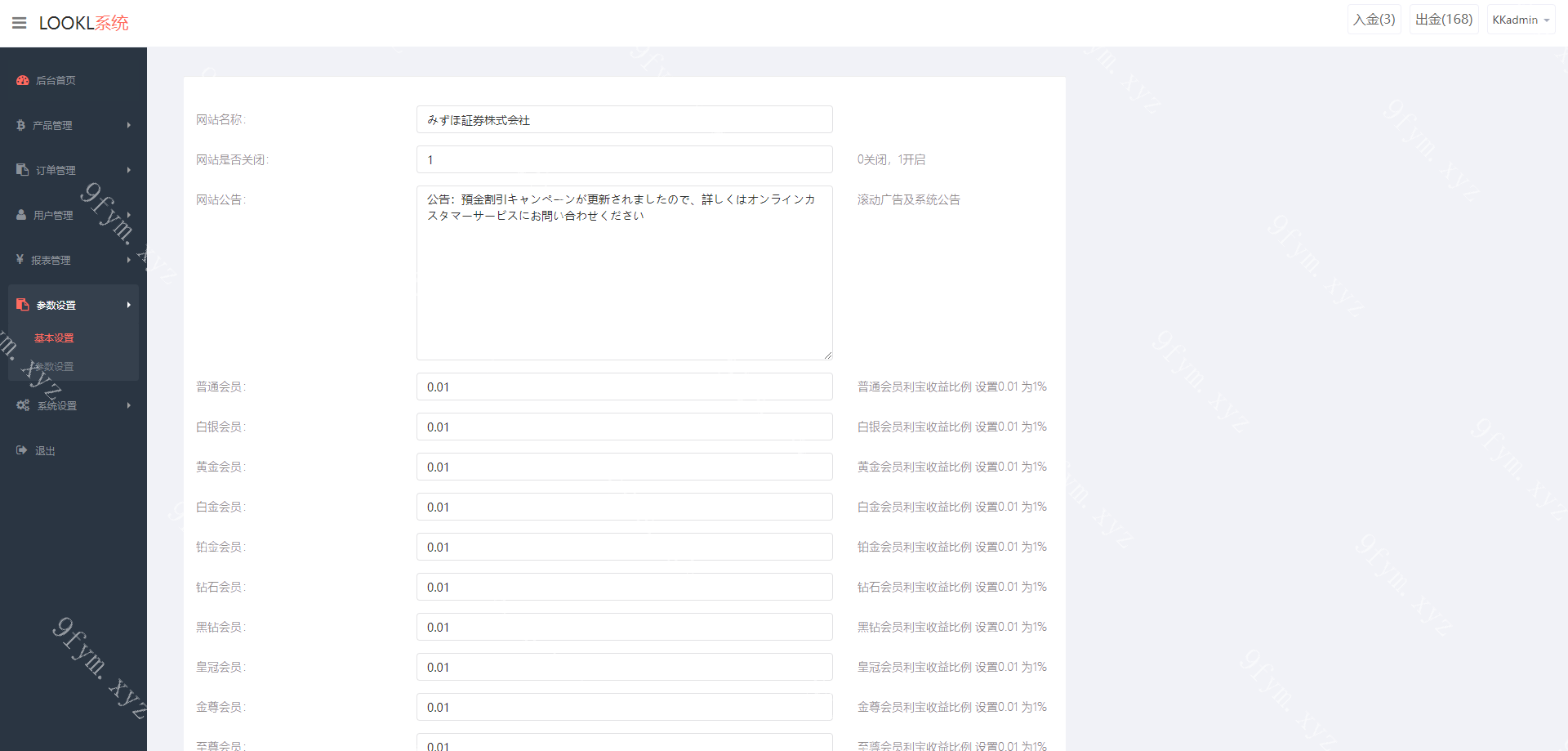Click the 网站名称 input field
The height and width of the screenshot is (751, 1568).
coord(625,119)
